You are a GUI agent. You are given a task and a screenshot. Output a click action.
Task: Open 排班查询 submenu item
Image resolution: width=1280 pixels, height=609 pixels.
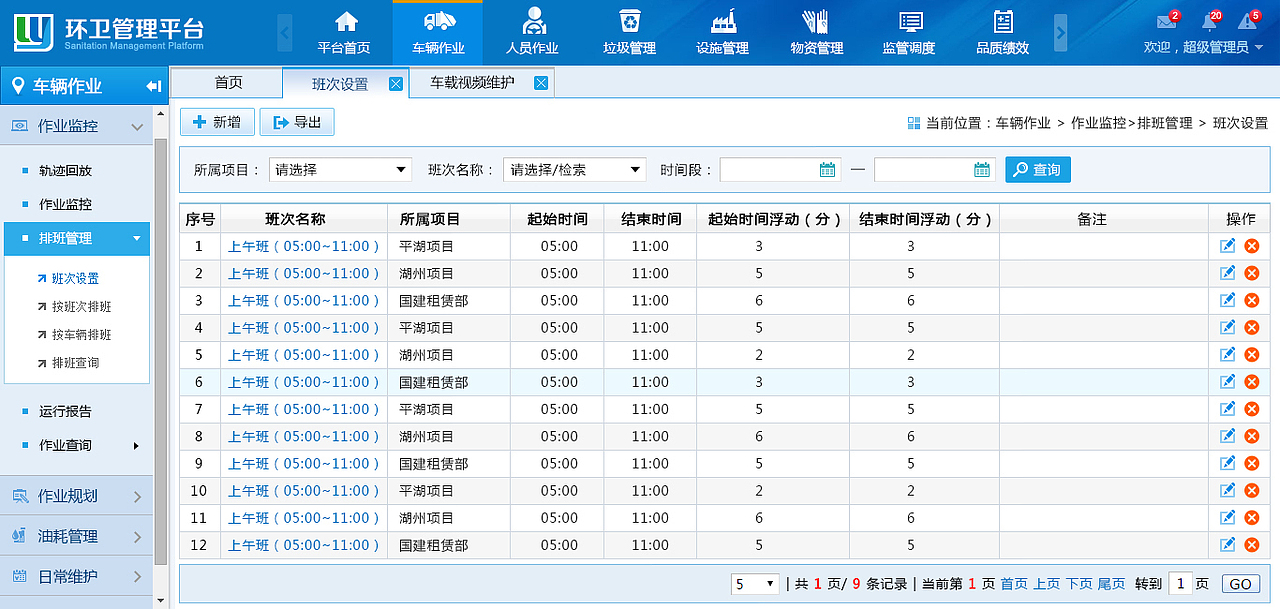tap(75, 363)
